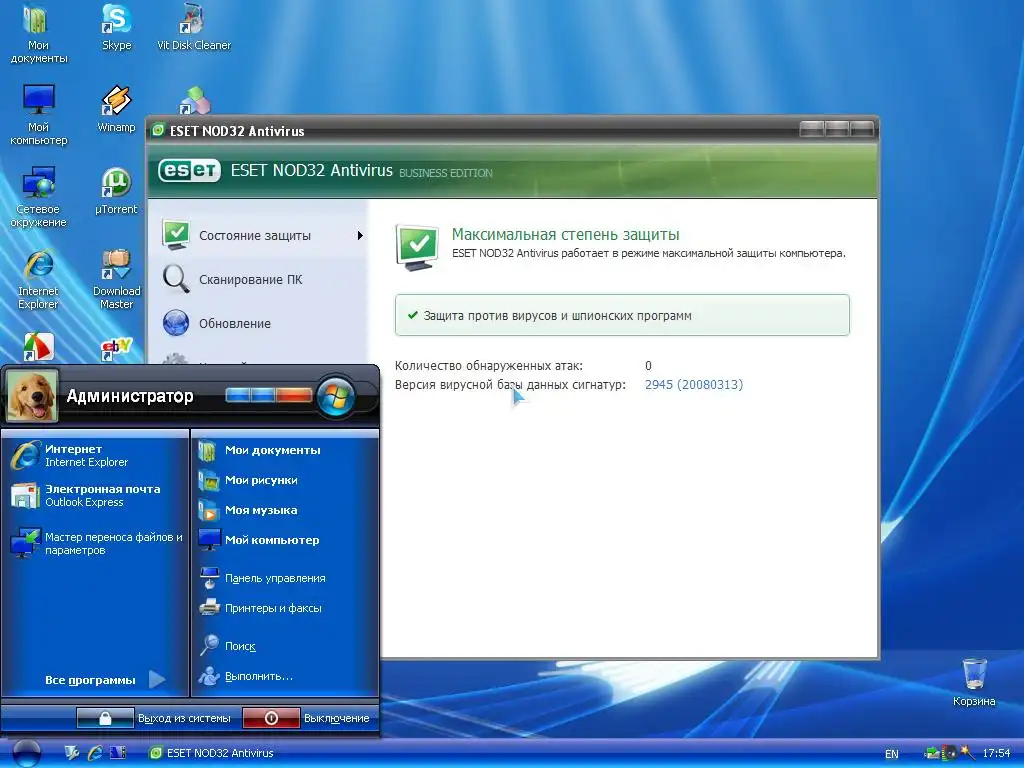The height and width of the screenshot is (768, 1024).
Task: Open Internet Explorer desktop icon
Action: [x=38, y=280]
